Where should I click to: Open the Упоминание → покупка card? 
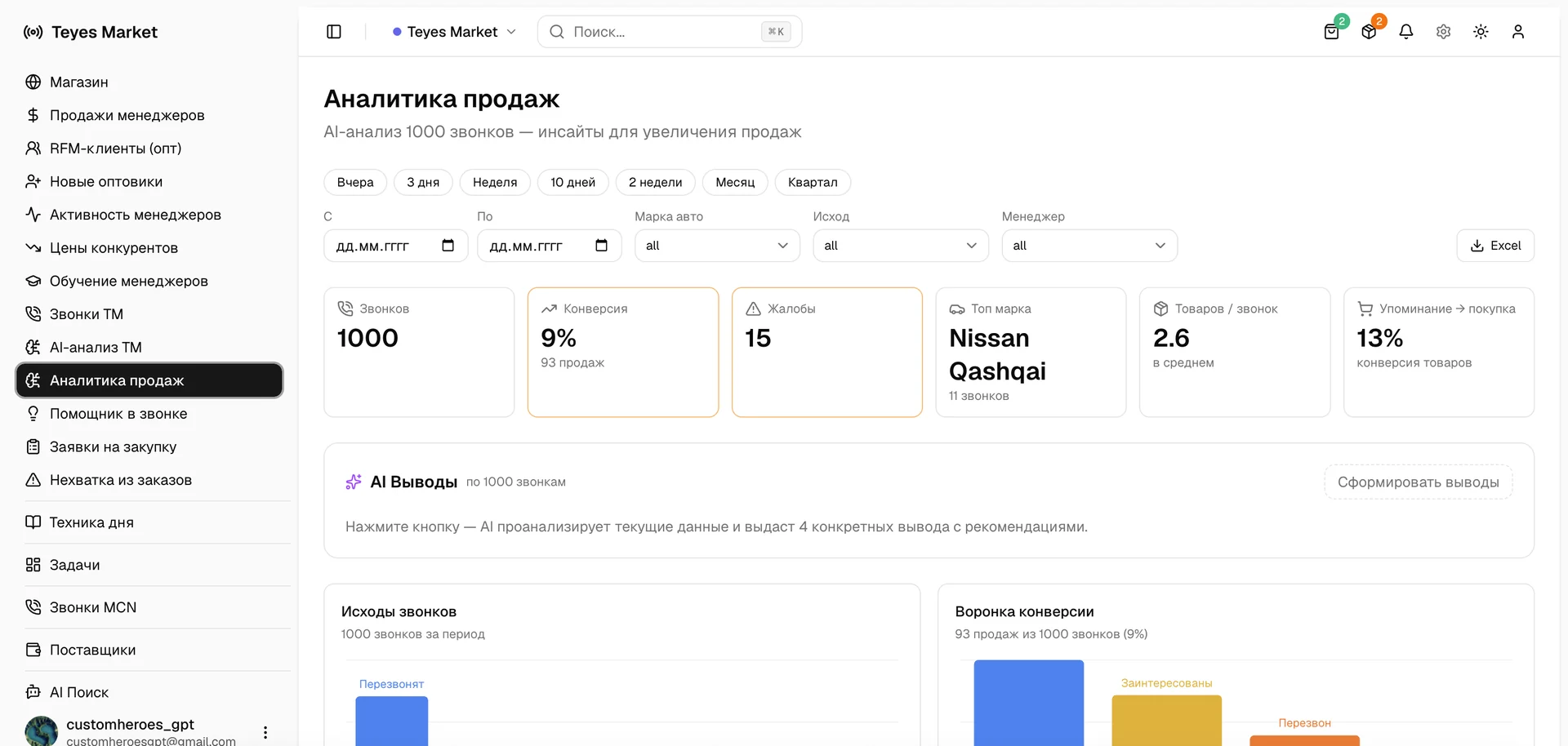(x=1439, y=352)
